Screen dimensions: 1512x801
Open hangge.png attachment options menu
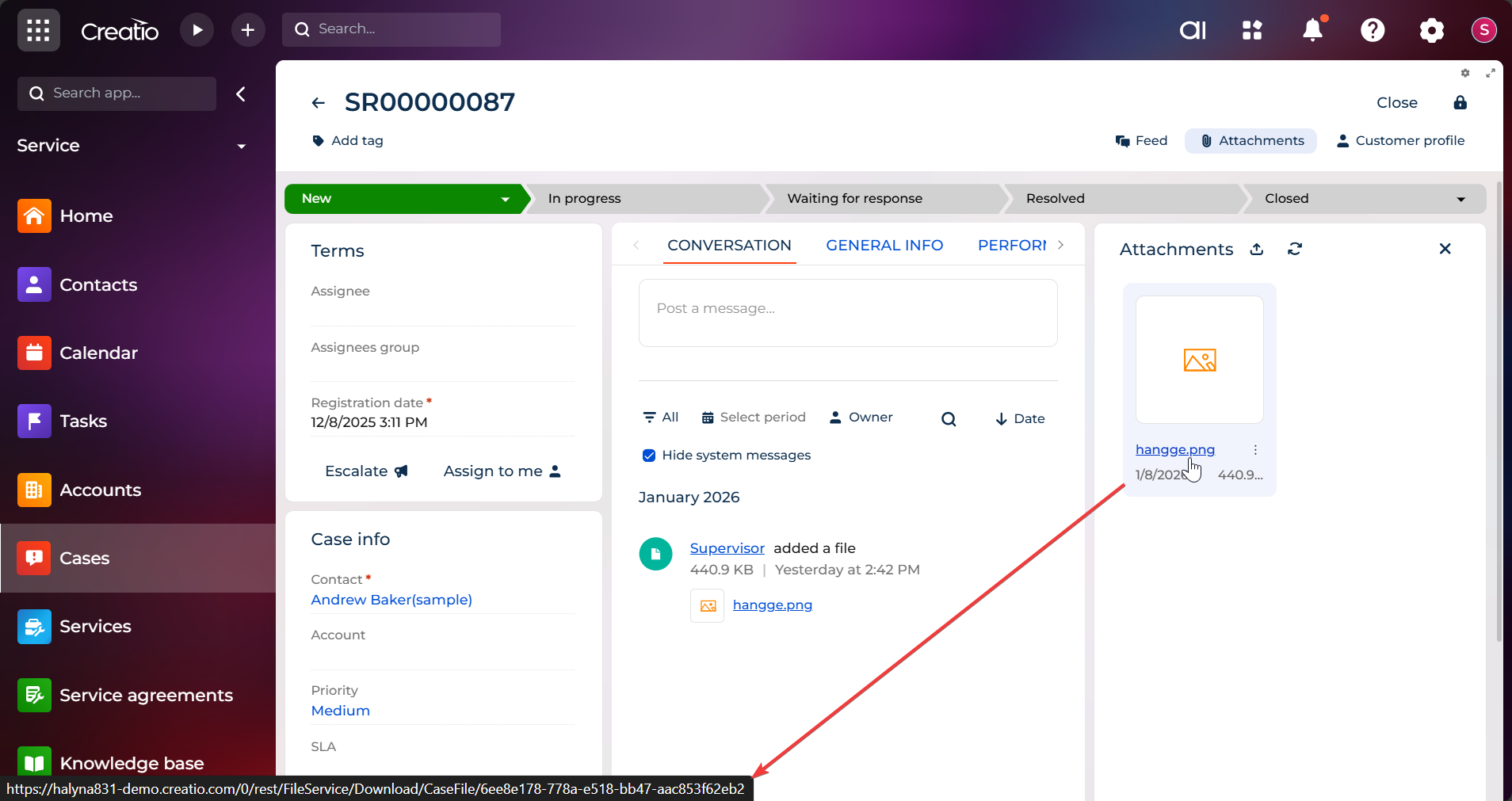tap(1255, 449)
